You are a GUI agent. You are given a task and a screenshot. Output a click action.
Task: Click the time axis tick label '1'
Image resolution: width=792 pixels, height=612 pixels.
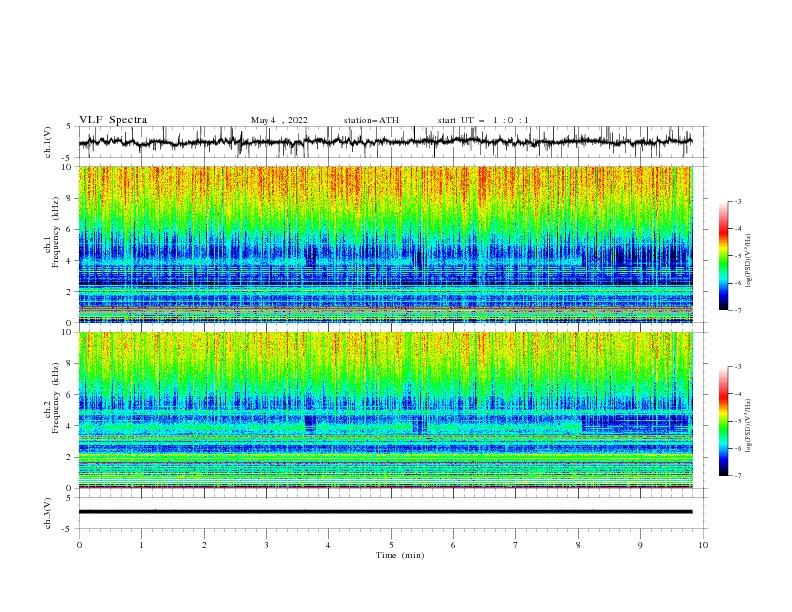tap(141, 545)
